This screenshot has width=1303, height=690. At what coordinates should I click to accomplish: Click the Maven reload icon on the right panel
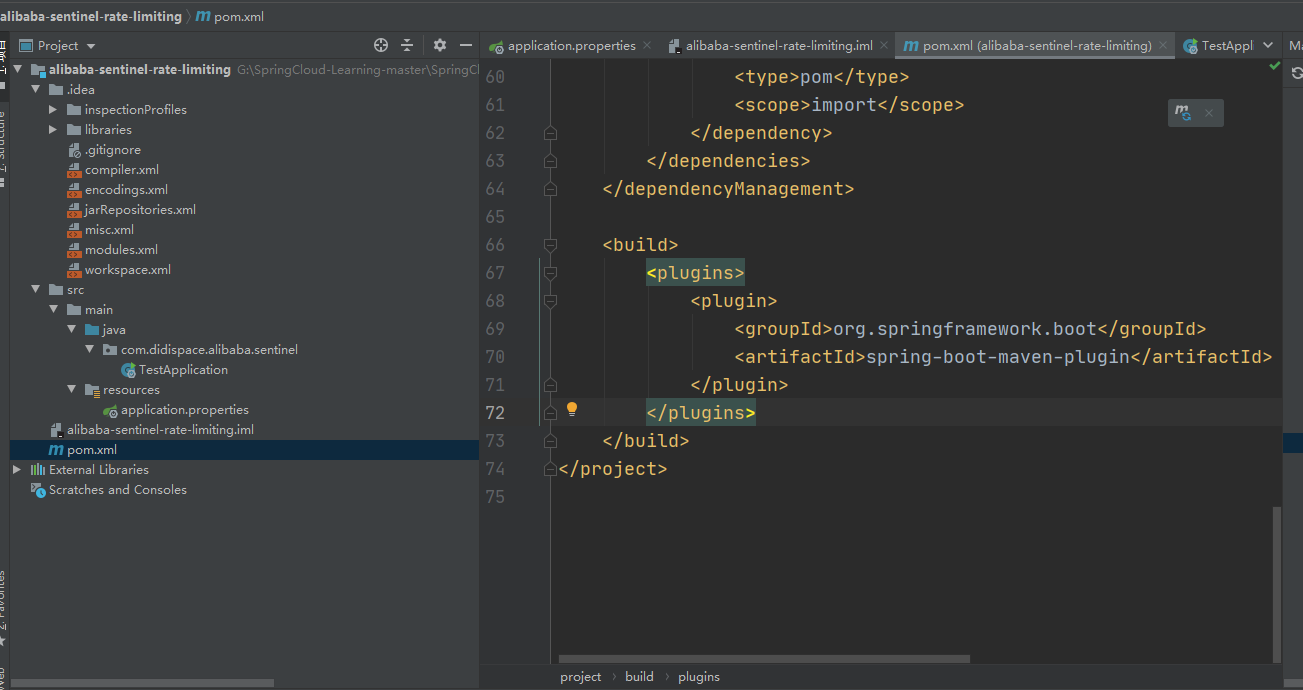1297,73
